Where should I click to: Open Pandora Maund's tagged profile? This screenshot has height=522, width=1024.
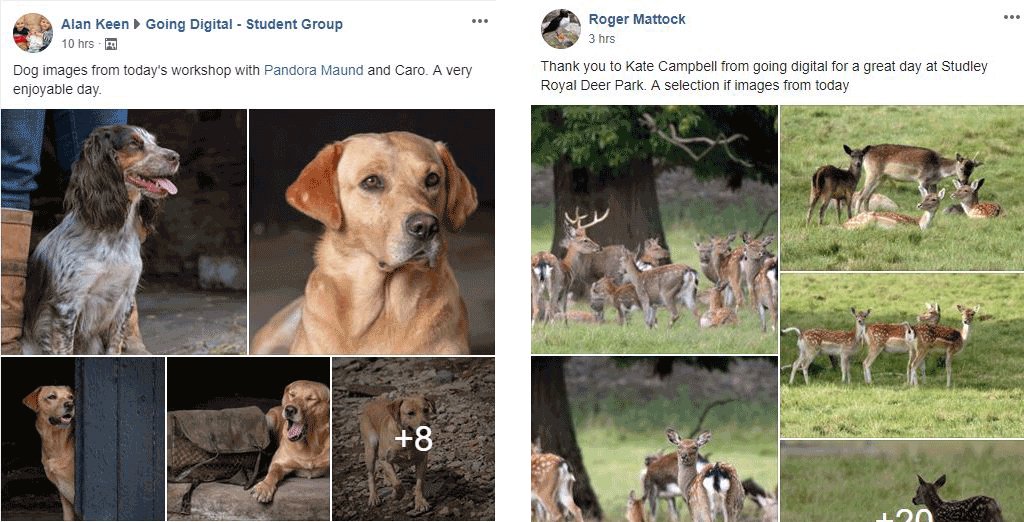click(313, 71)
